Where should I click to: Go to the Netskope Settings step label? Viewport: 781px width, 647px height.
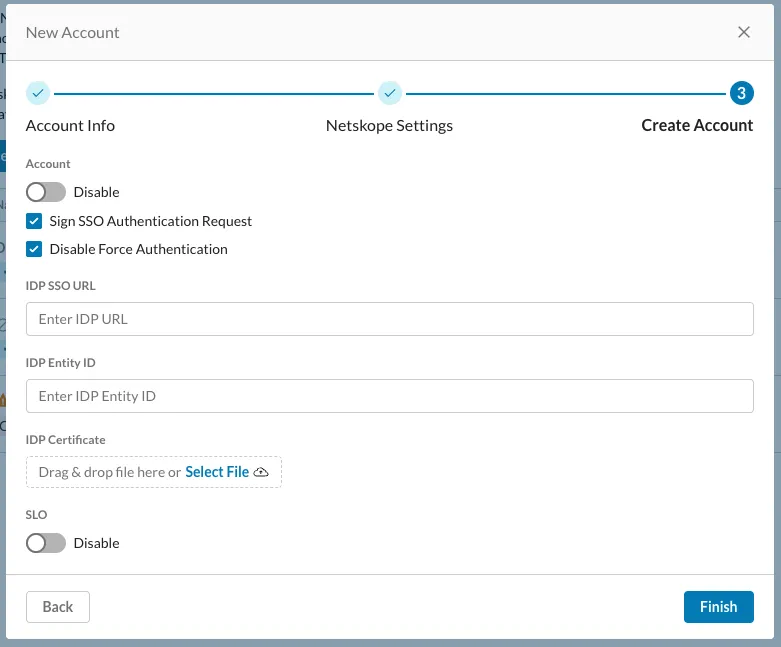(389, 126)
